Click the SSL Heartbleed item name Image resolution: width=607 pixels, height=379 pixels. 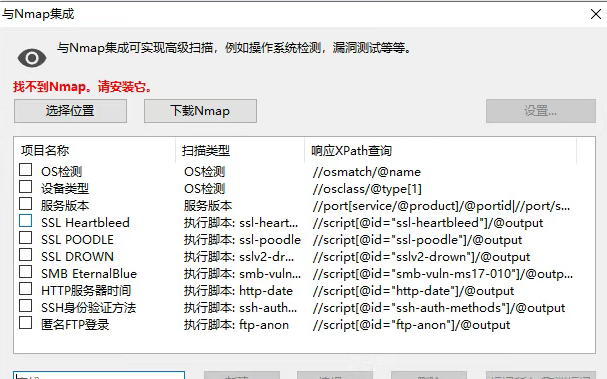tap(85, 223)
